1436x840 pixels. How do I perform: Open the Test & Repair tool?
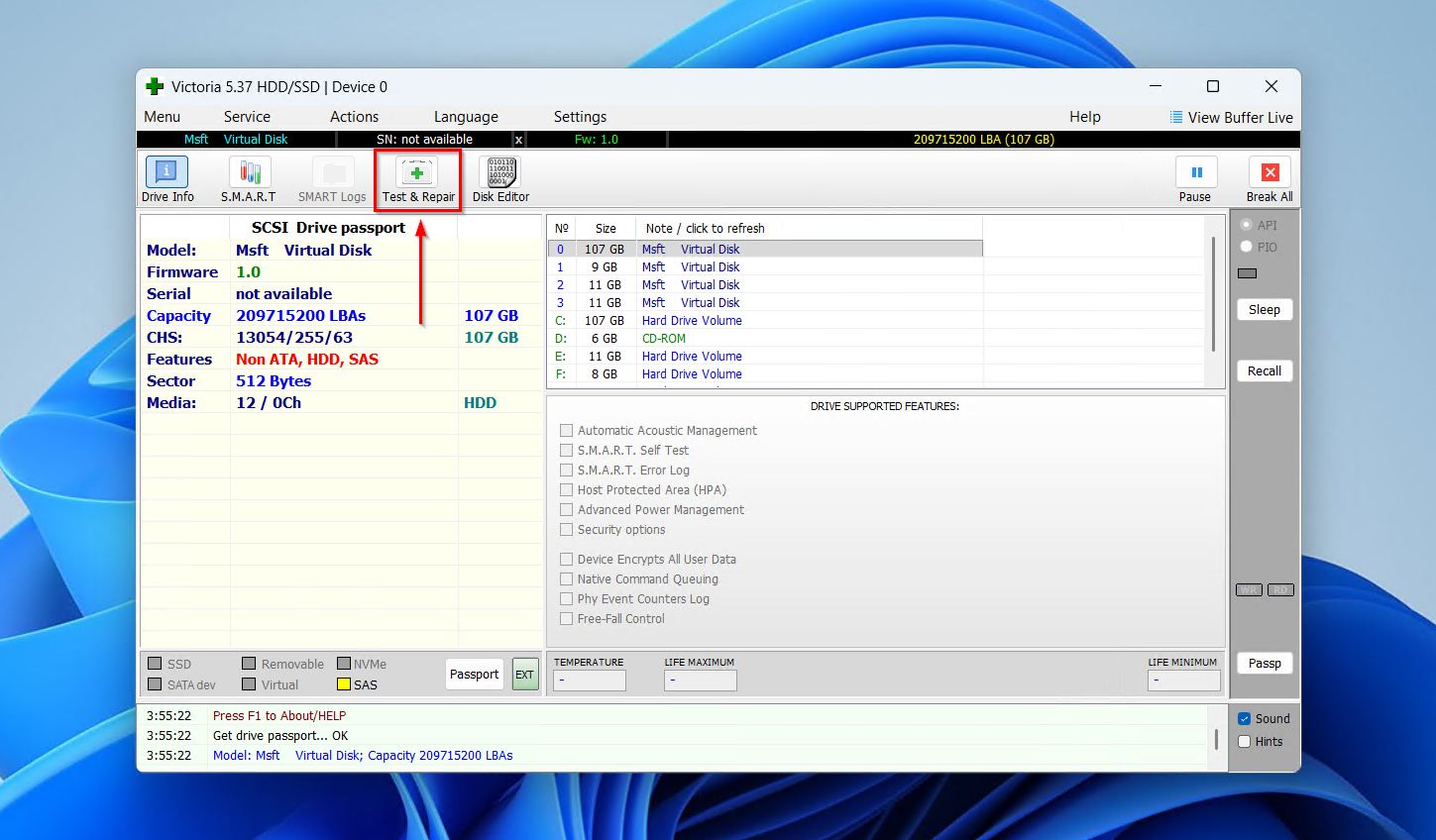tap(417, 179)
